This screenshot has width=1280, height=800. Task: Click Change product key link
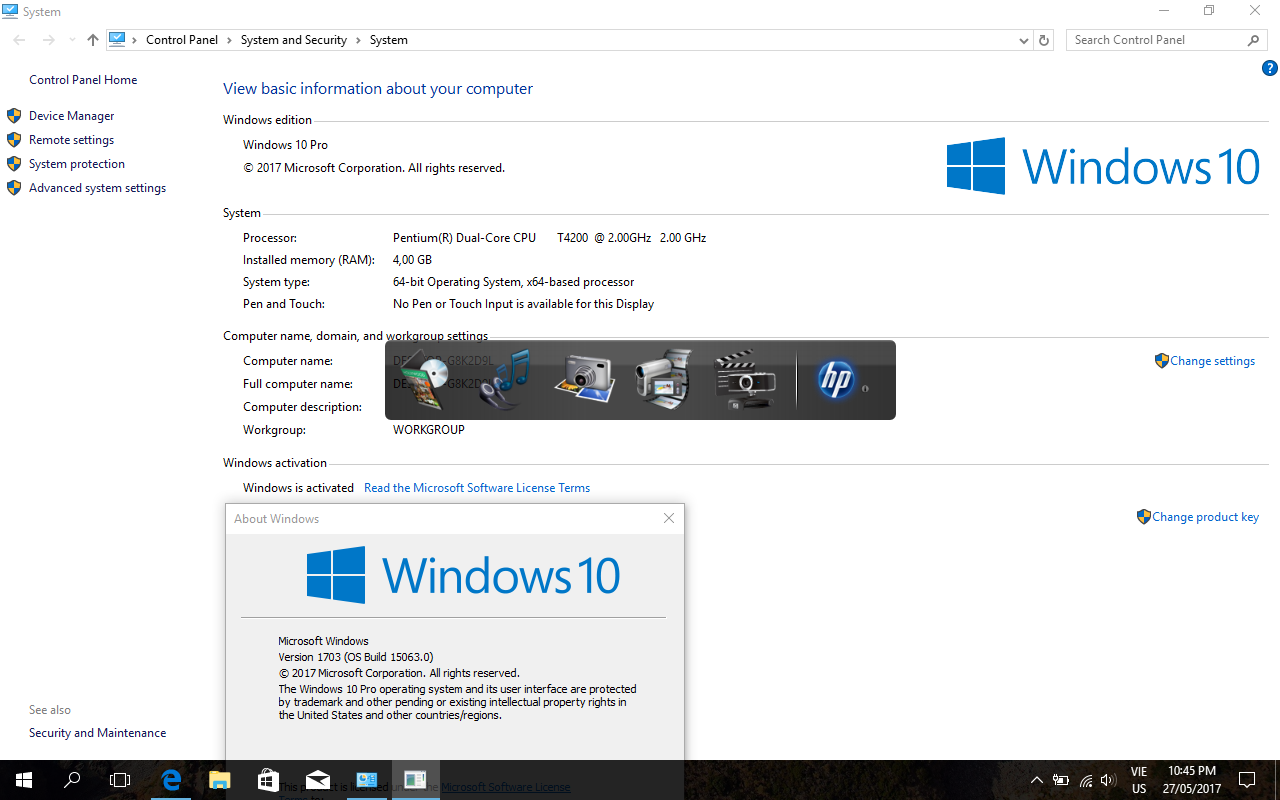pyautogui.click(x=1205, y=517)
